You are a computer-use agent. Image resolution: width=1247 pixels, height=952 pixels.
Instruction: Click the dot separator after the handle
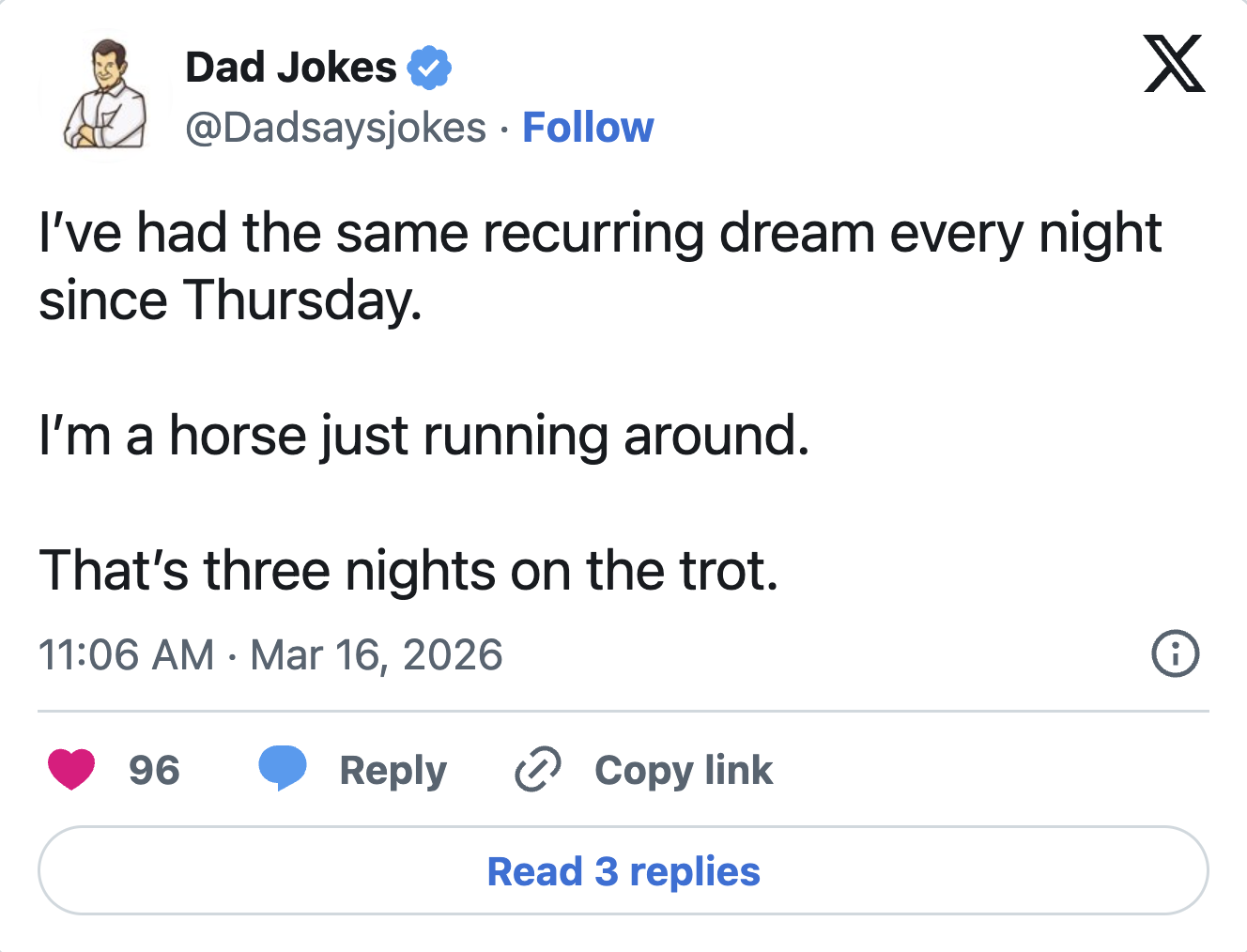tap(504, 128)
